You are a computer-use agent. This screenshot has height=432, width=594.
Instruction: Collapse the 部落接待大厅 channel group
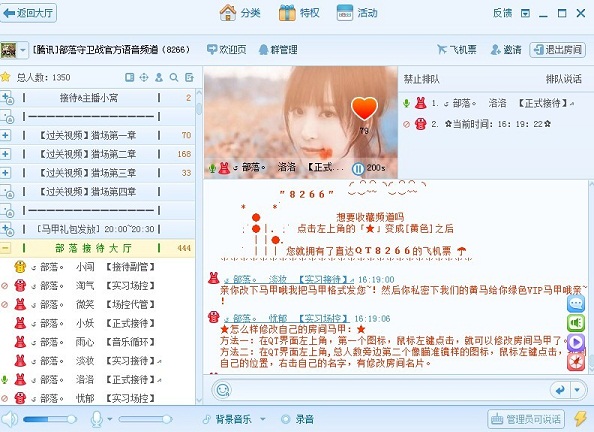[x=5, y=248]
